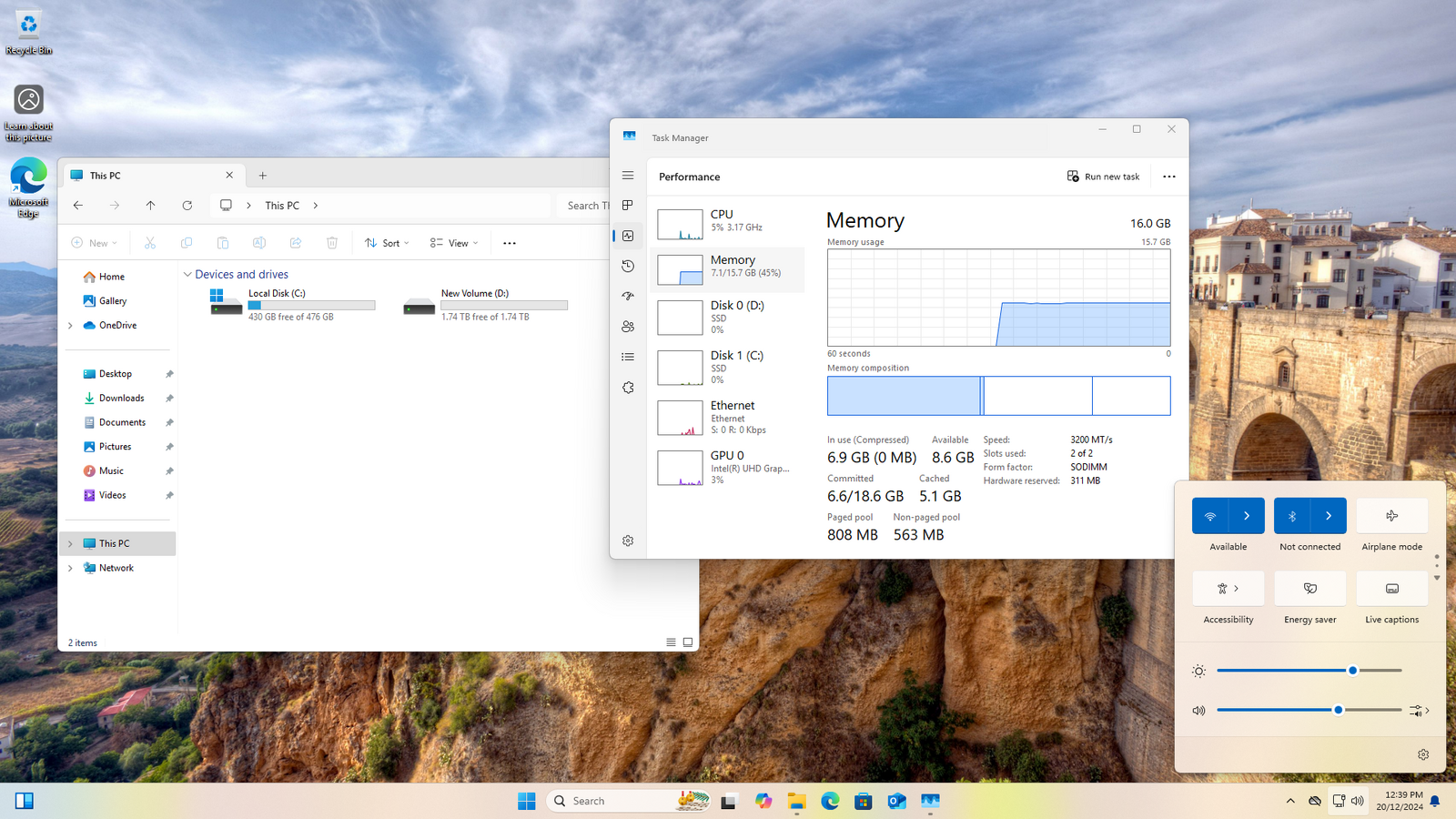1456x819 pixels.
Task: Adjust the volume slider
Action: 1309,710
